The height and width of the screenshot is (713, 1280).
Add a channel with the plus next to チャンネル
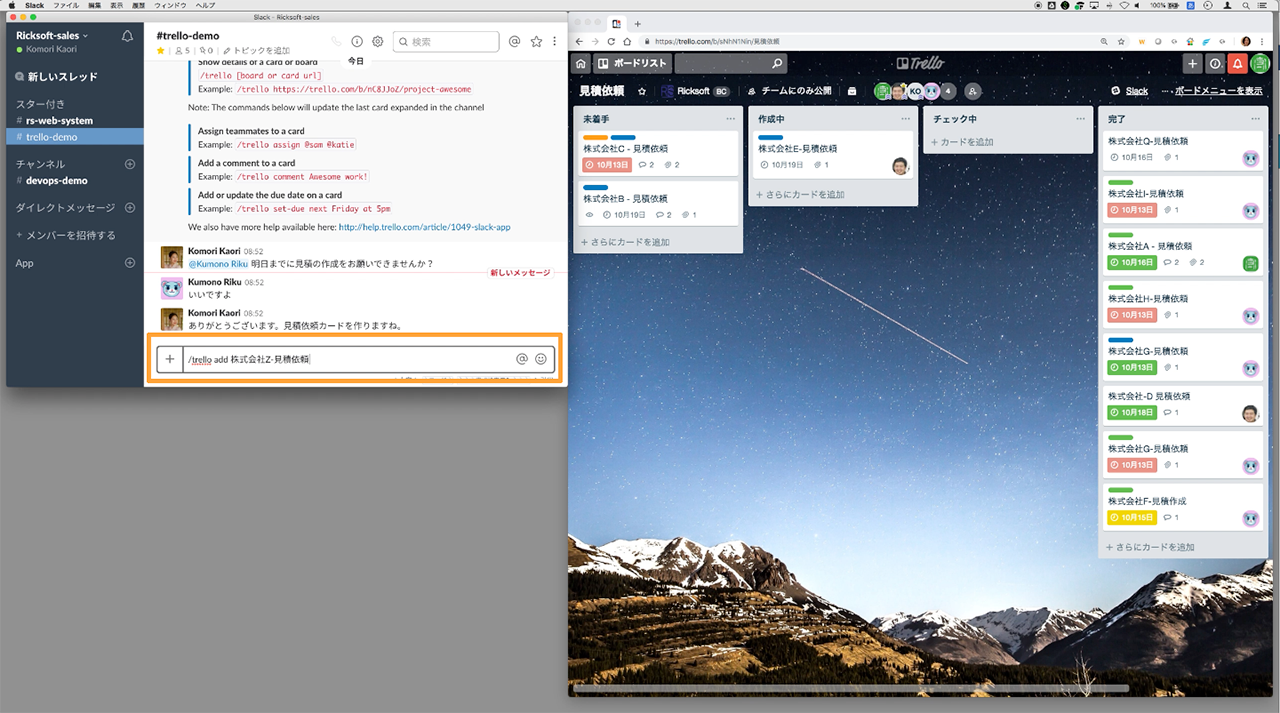tap(129, 164)
